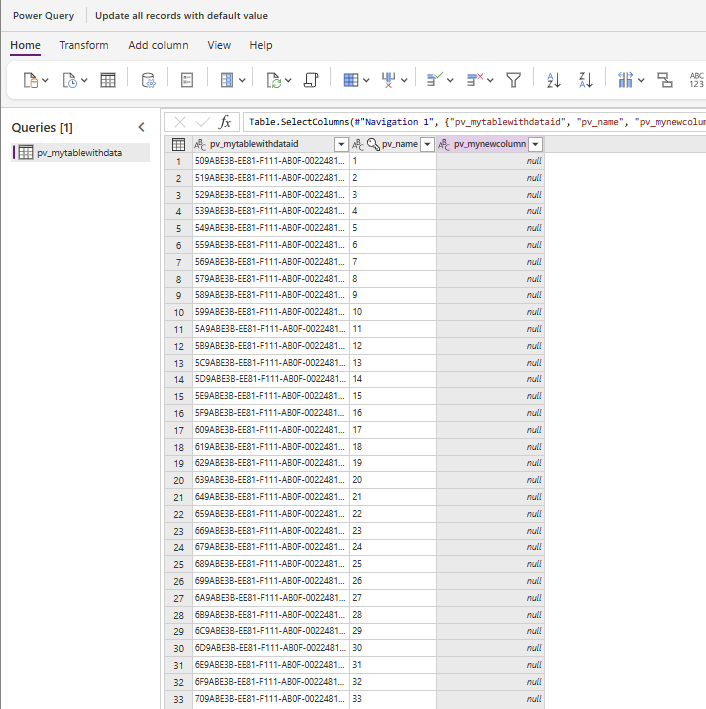Click the cell starting 5A9ABE3B-EE81
Screen dimensions: 706x709
tap(271, 329)
